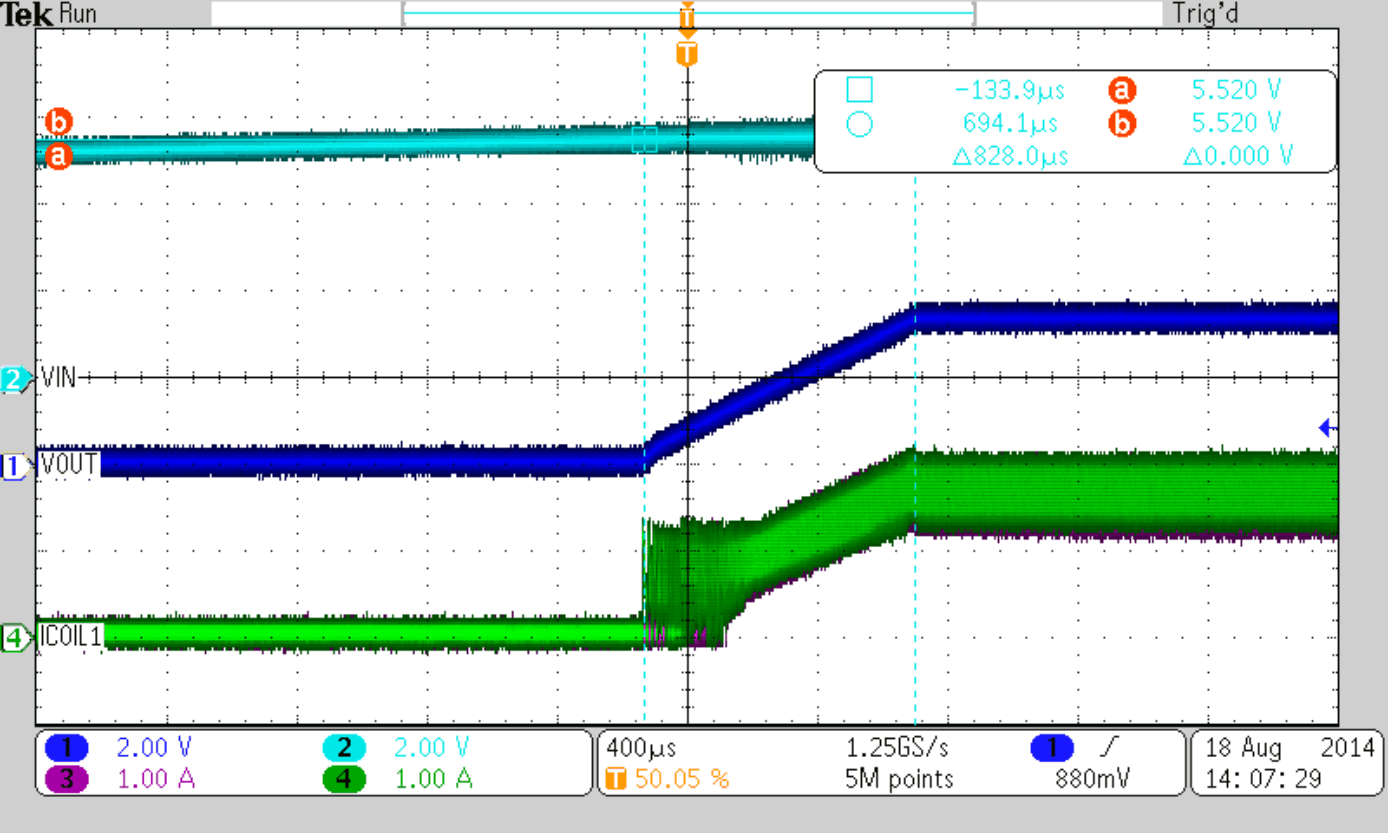Click channel 3 badge in scale readout
Screen dimensions: 1388x833
point(67,779)
